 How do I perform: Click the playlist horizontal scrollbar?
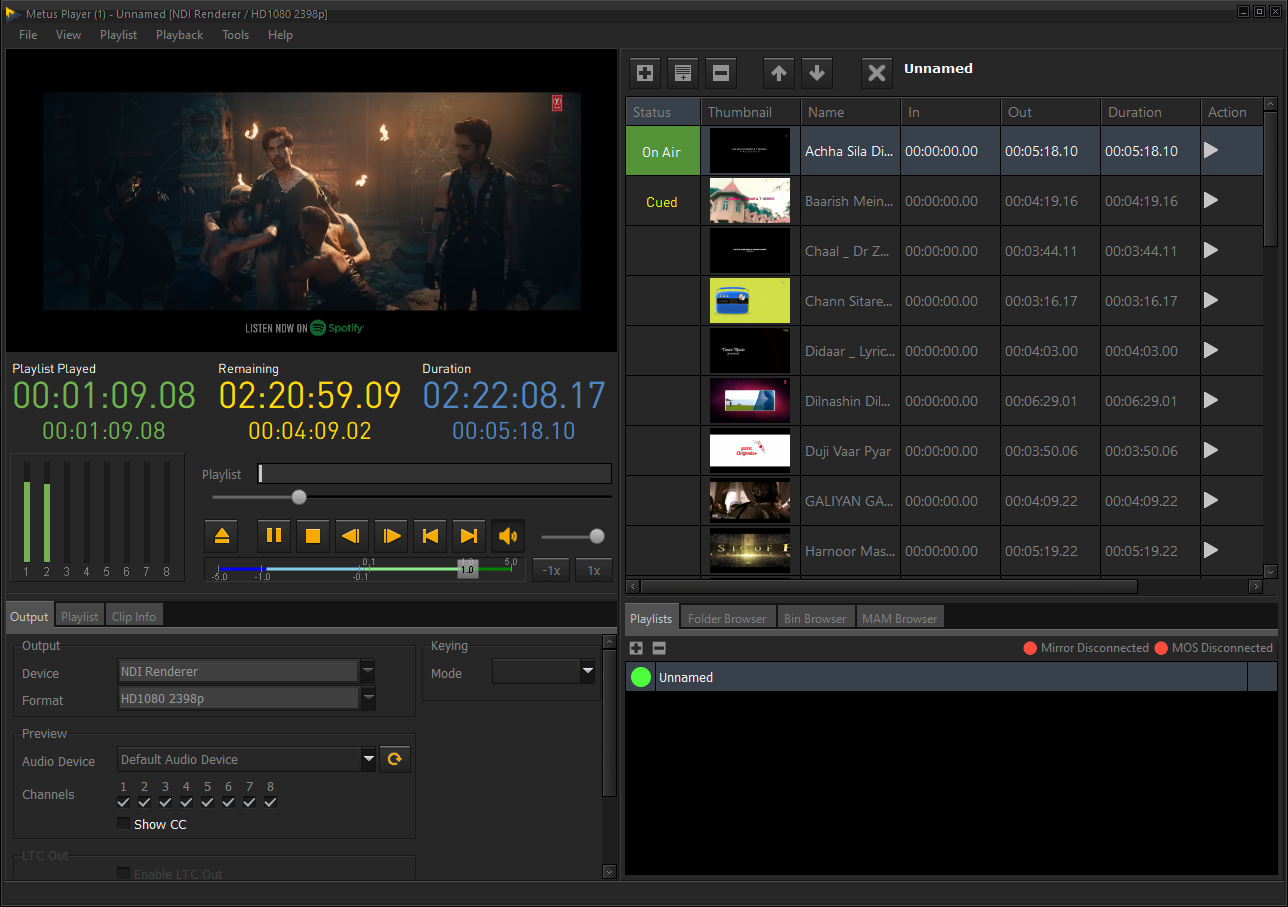click(x=889, y=586)
